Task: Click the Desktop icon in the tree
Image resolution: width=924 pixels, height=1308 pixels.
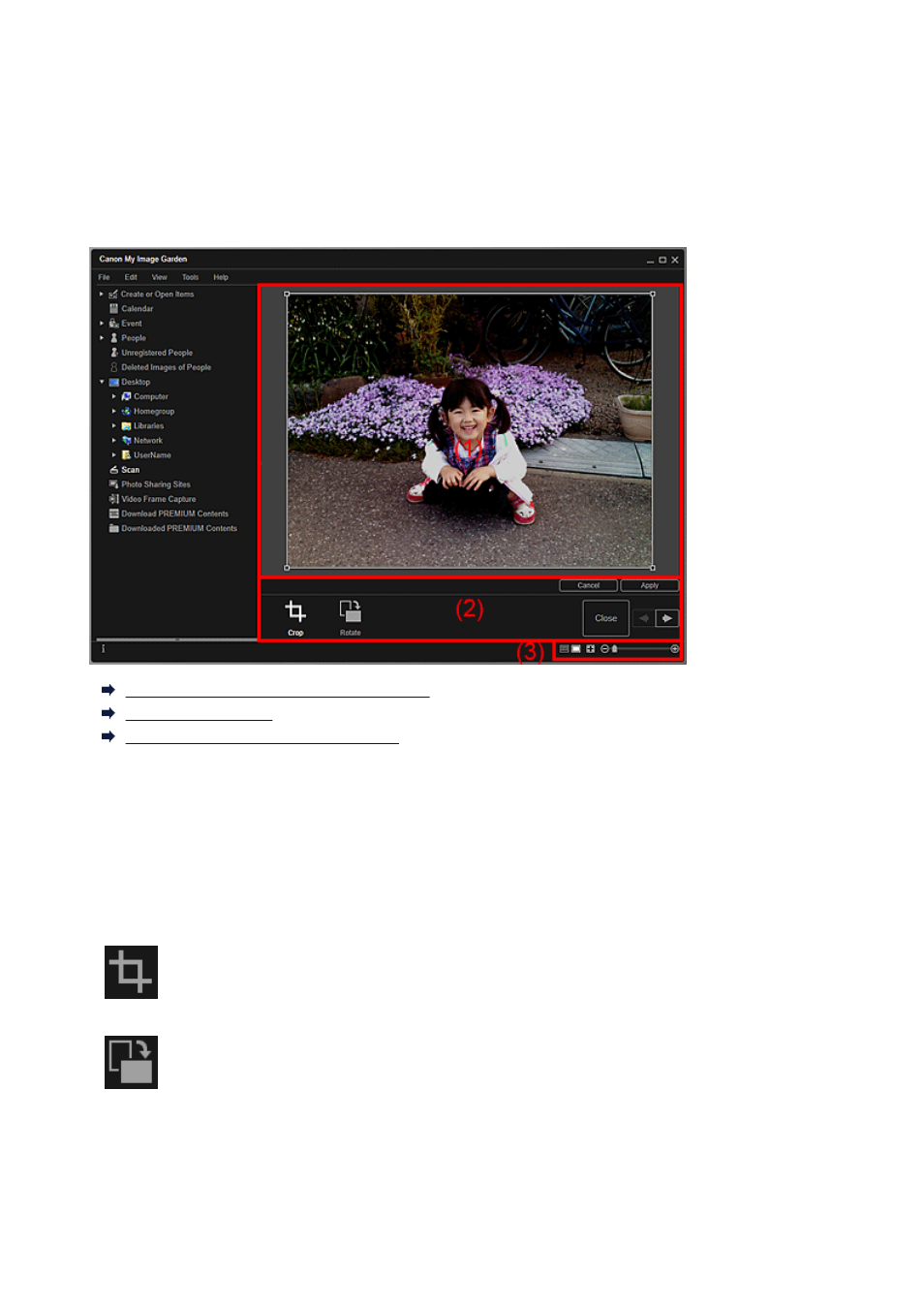Action: tap(113, 382)
